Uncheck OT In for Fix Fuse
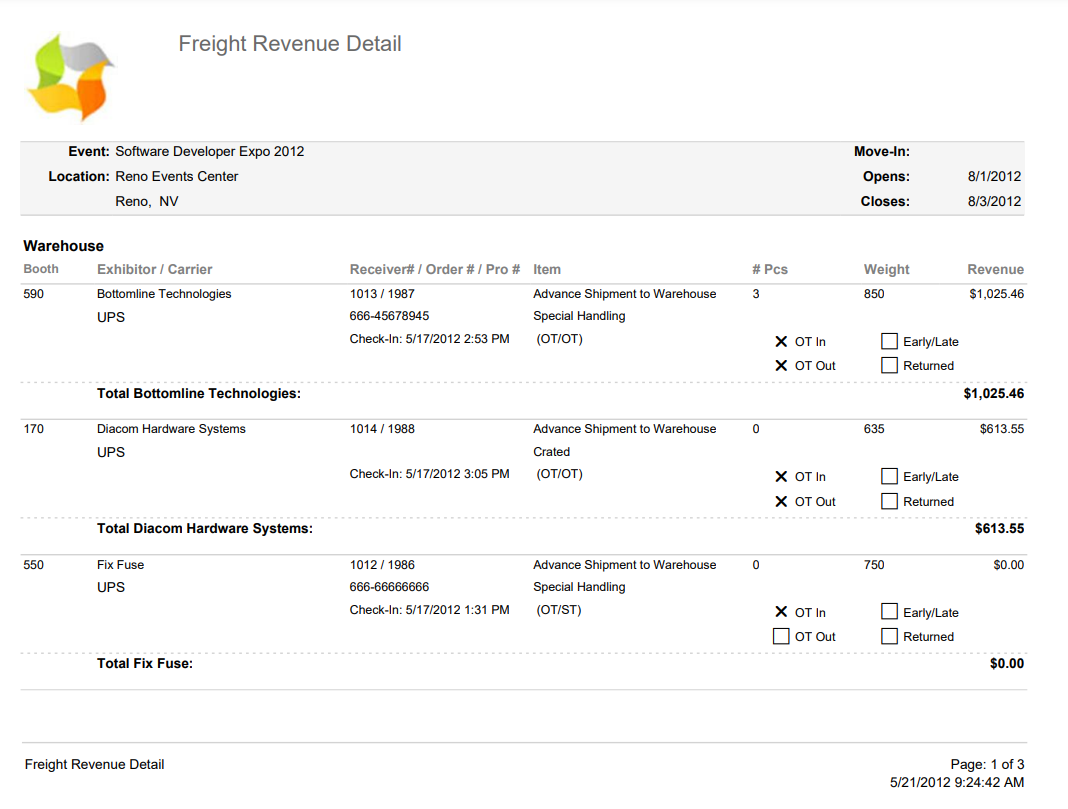 (x=782, y=613)
